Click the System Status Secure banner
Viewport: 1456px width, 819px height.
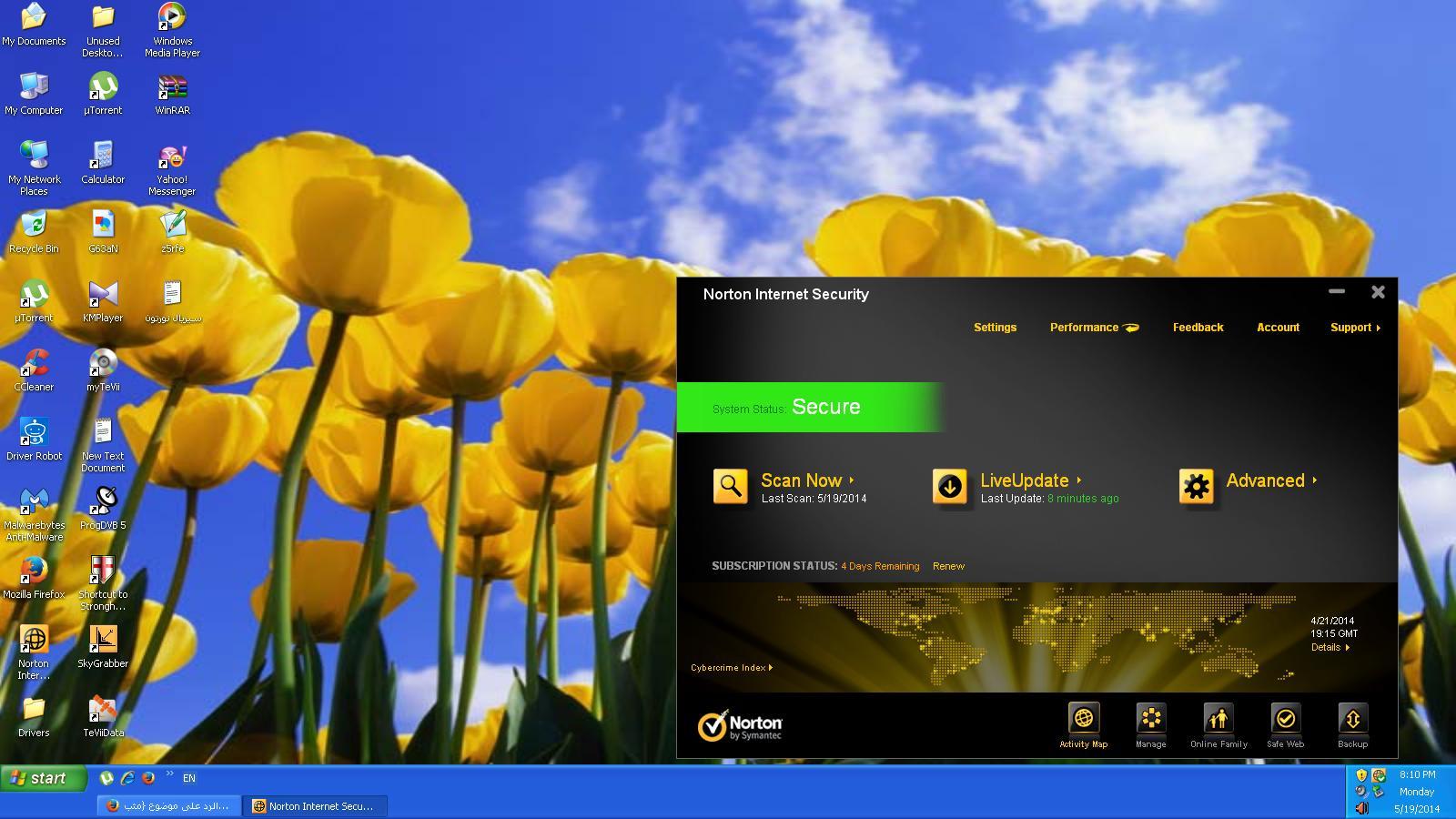pyautogui.click(x=809, y=407)
